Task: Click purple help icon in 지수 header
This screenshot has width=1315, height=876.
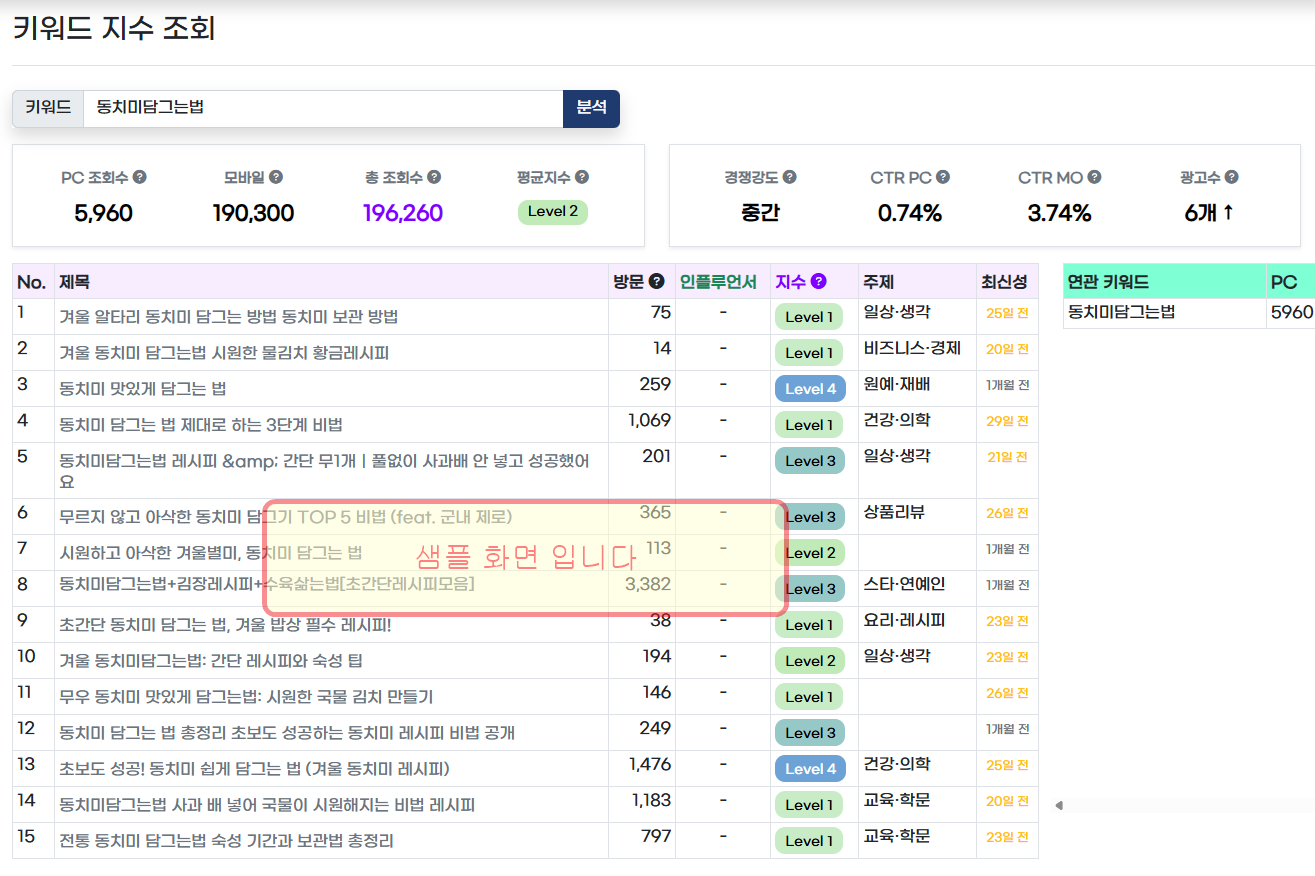Action: click(x=819, y=282)
